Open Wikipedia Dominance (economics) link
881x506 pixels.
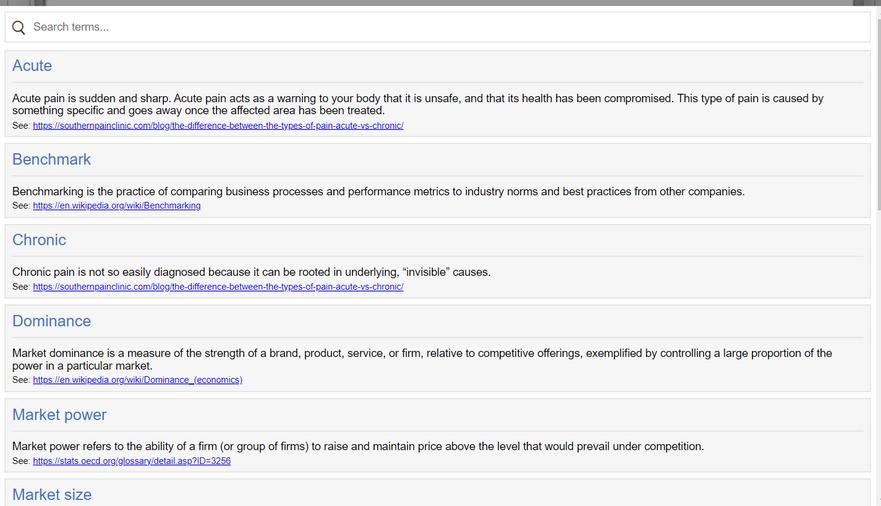click(137, 380)
